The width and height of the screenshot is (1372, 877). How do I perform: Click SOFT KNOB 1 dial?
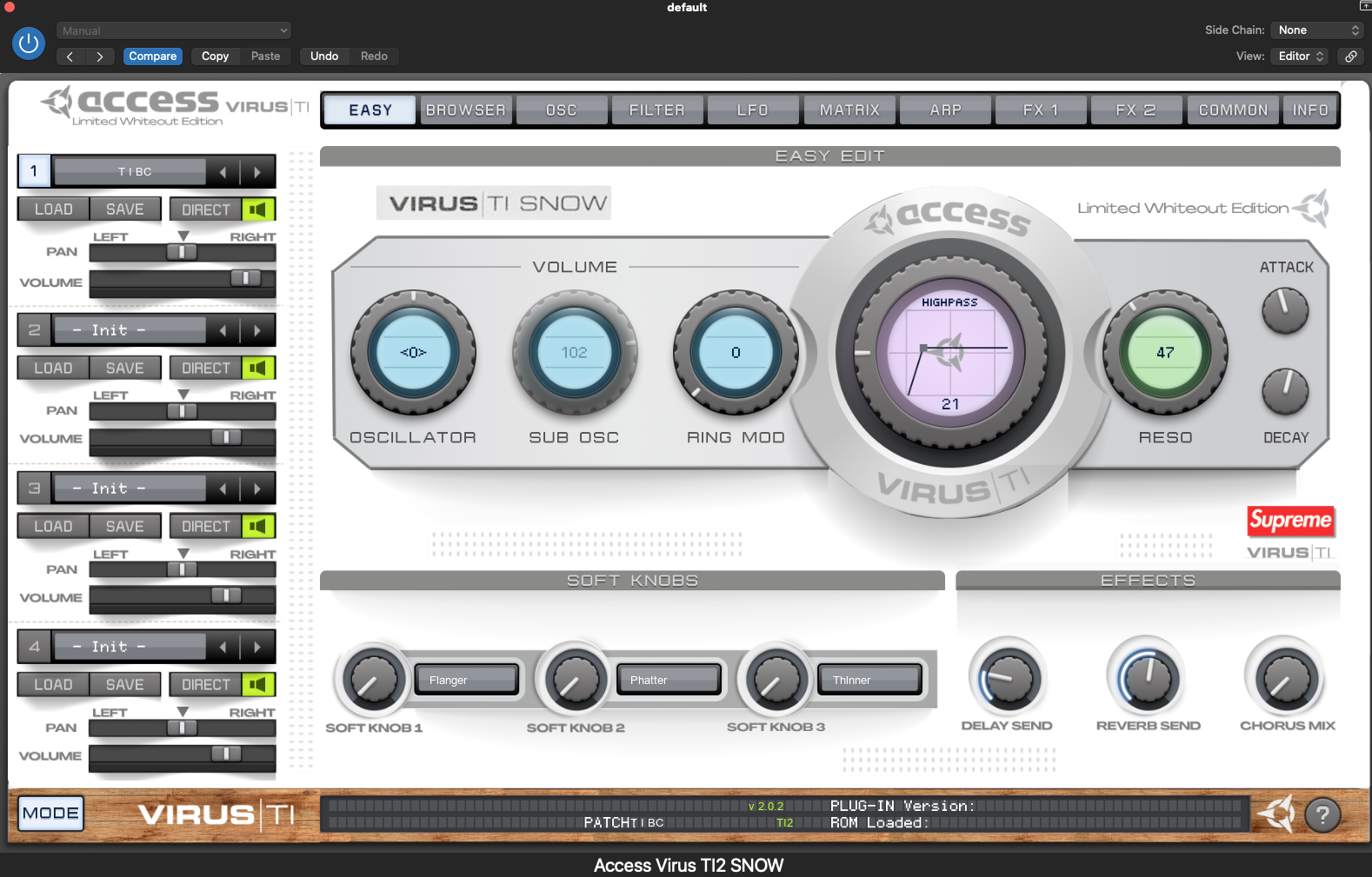click(x=374, y=680)
